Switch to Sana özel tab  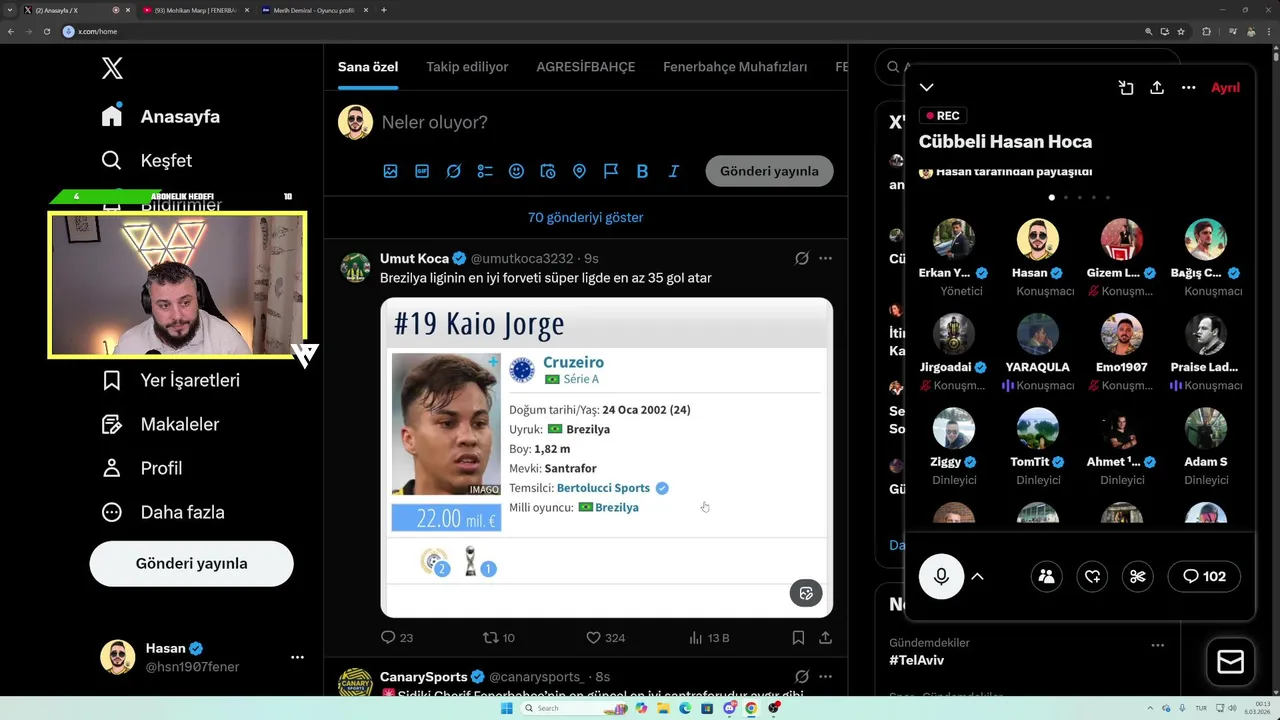(x=368, y=67)
